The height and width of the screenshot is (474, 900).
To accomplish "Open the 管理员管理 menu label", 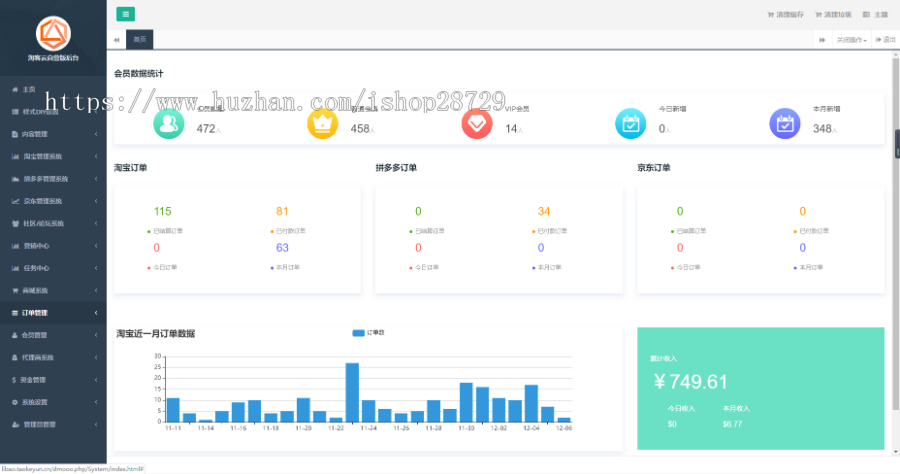I will [39, 425].
